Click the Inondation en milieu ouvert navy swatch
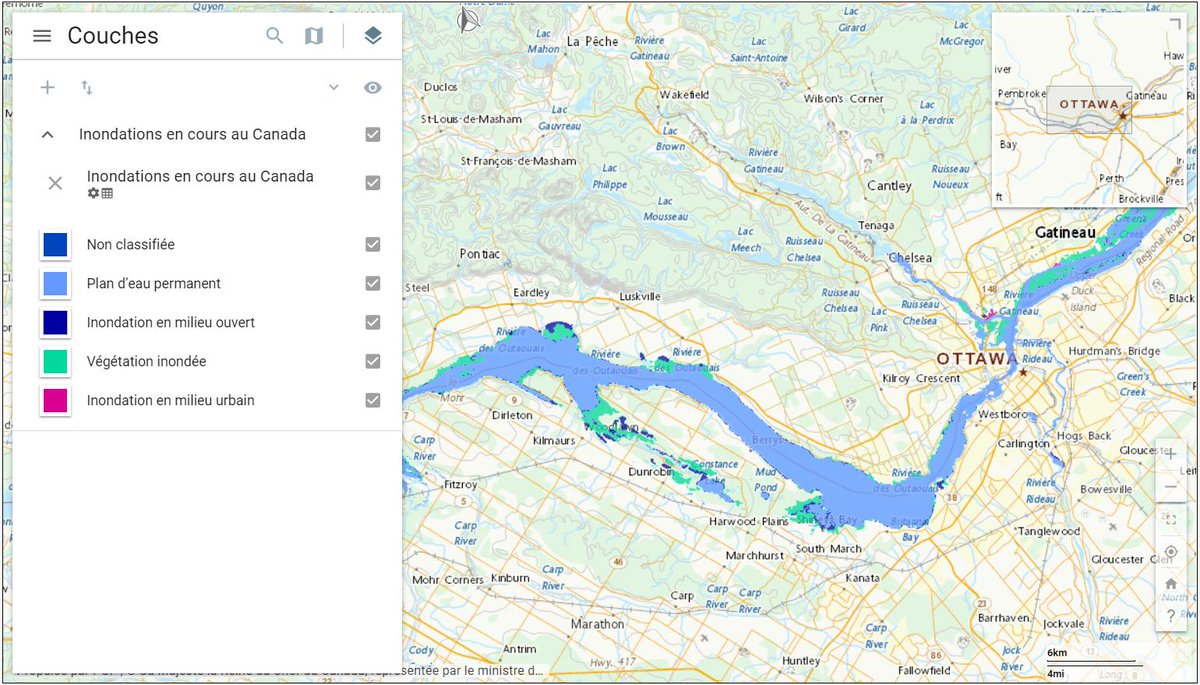Viewport: 1200px width, 685px height. tap(55, 322)
